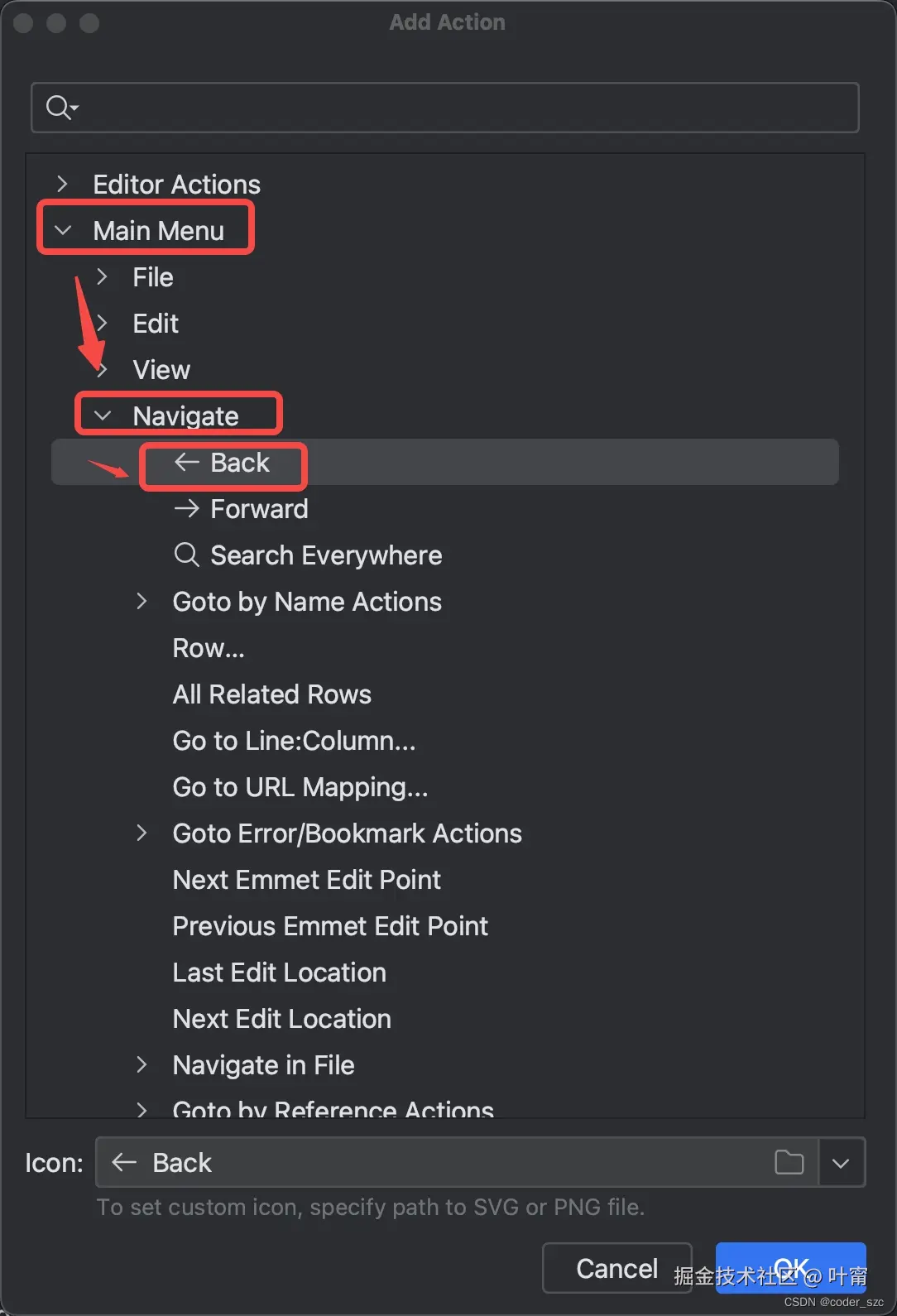Select Last Edit Location action
Image resolution: width=897 pixels, height=1316 pixels.
279,973
